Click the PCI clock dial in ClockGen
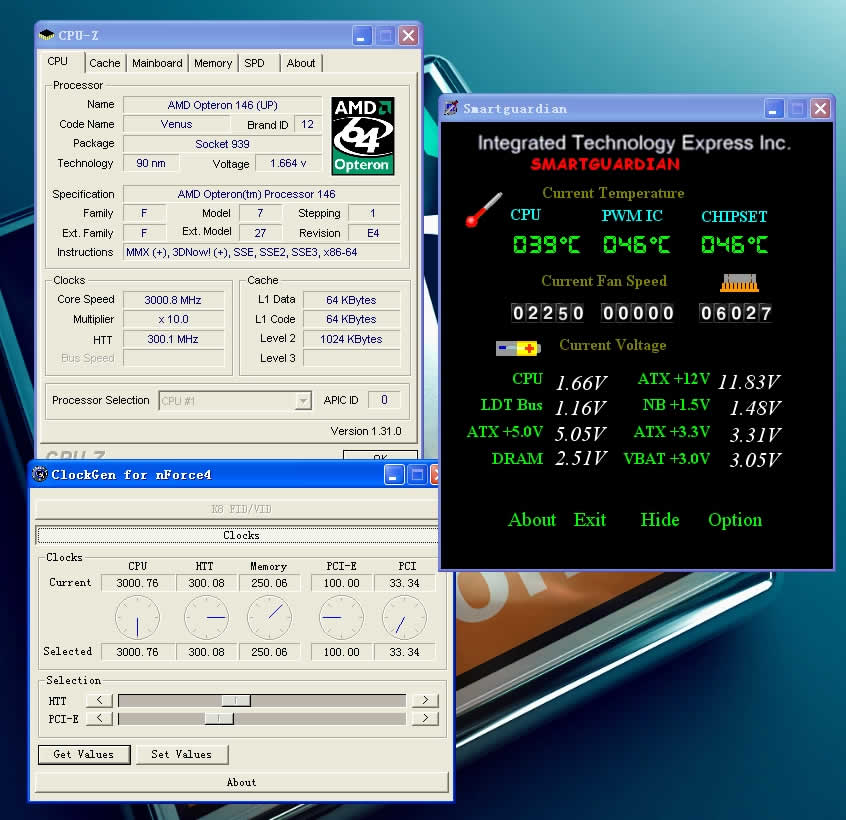 coord(404,618)
